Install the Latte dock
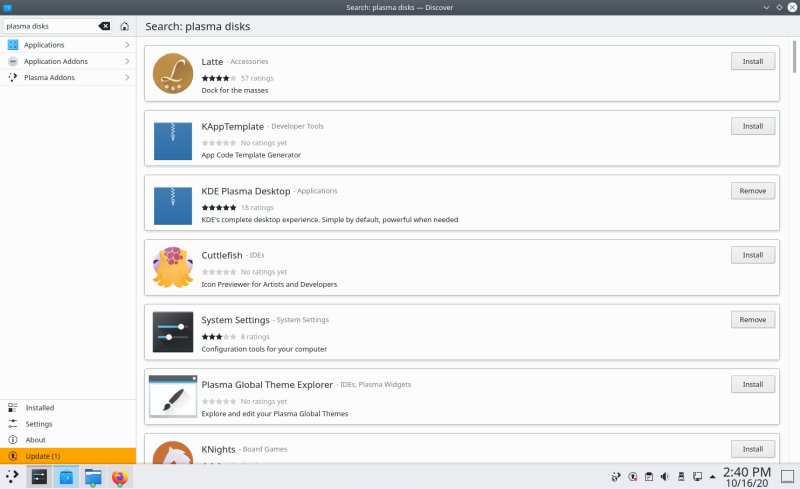Viewport: 800px width, 489px height. tap(753, 61)
